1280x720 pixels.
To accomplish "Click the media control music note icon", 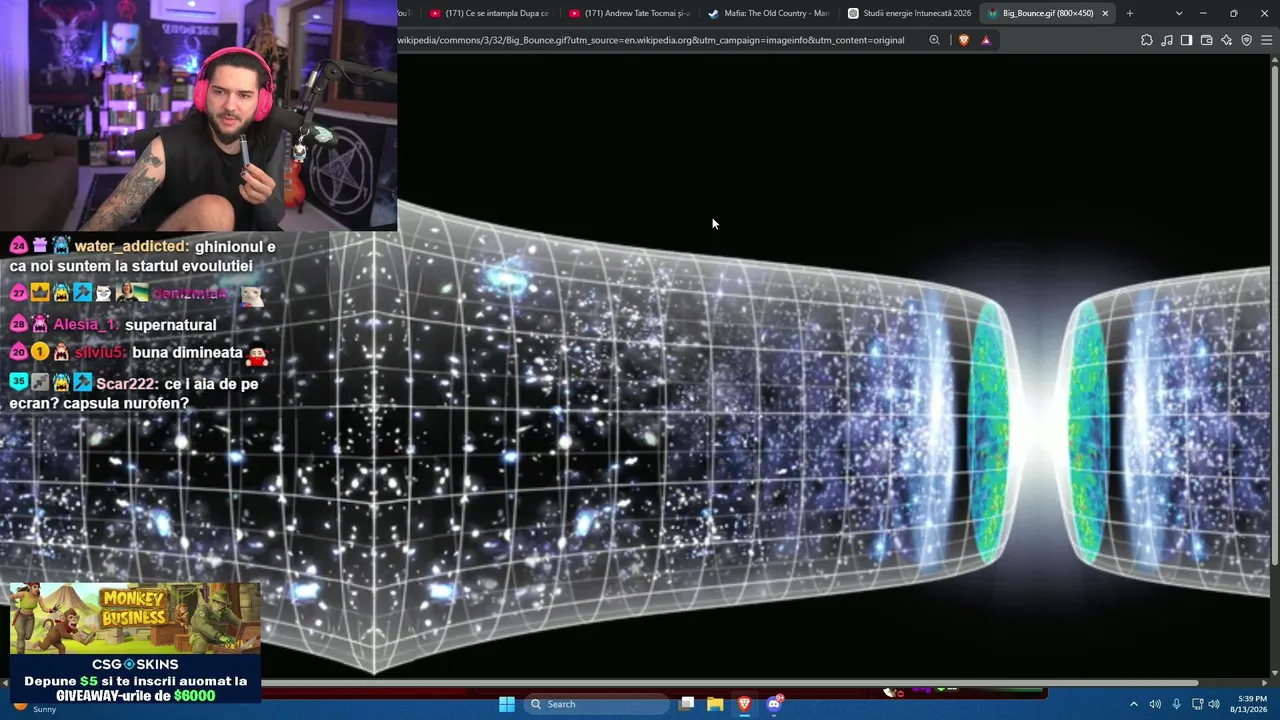I will pos(1167,40).
